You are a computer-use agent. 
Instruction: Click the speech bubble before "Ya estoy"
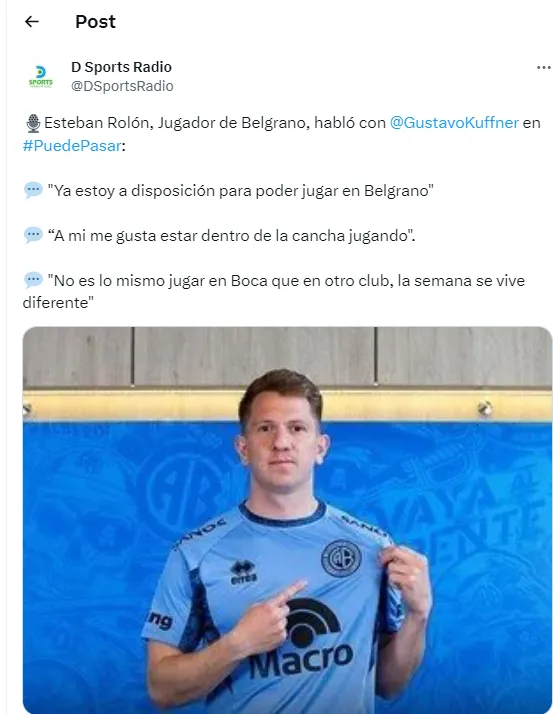33,190
